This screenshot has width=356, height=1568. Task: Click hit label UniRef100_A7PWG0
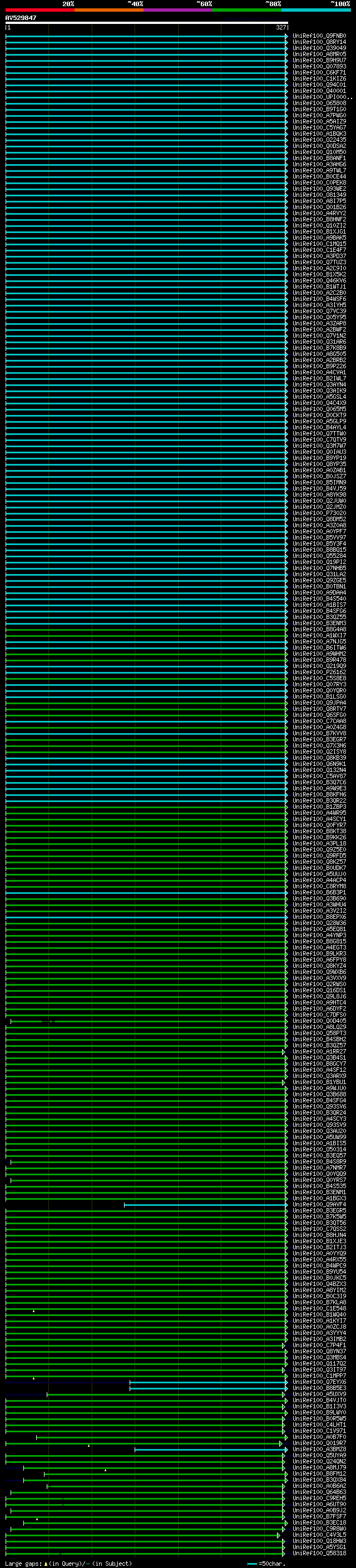point(319,115)
